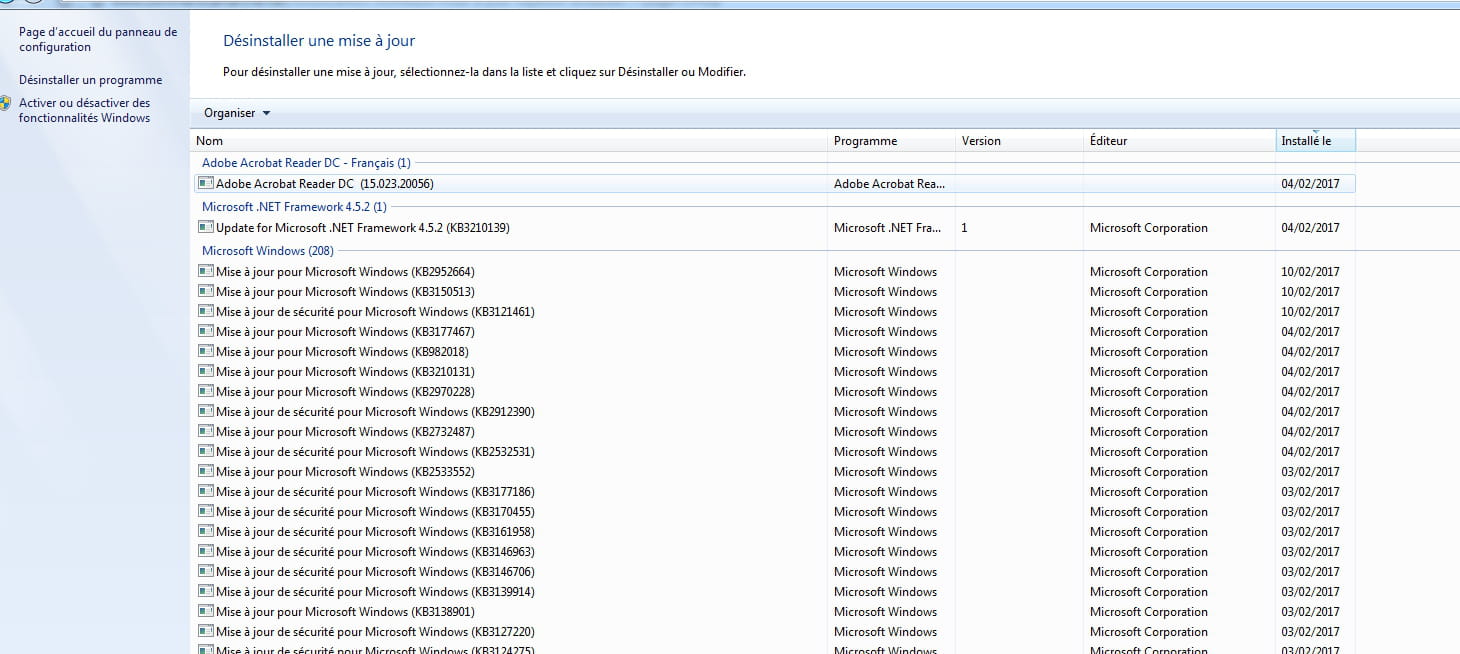Select Mise à jour de sécurité (KB3161958)

pyautogui.click(x=773, y=532)
